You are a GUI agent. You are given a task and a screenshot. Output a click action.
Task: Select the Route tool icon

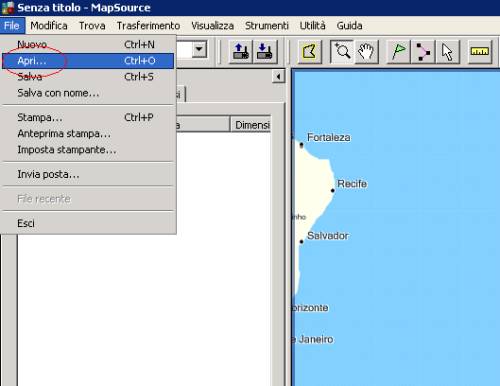pyautogui.click(x=423, y=52)
